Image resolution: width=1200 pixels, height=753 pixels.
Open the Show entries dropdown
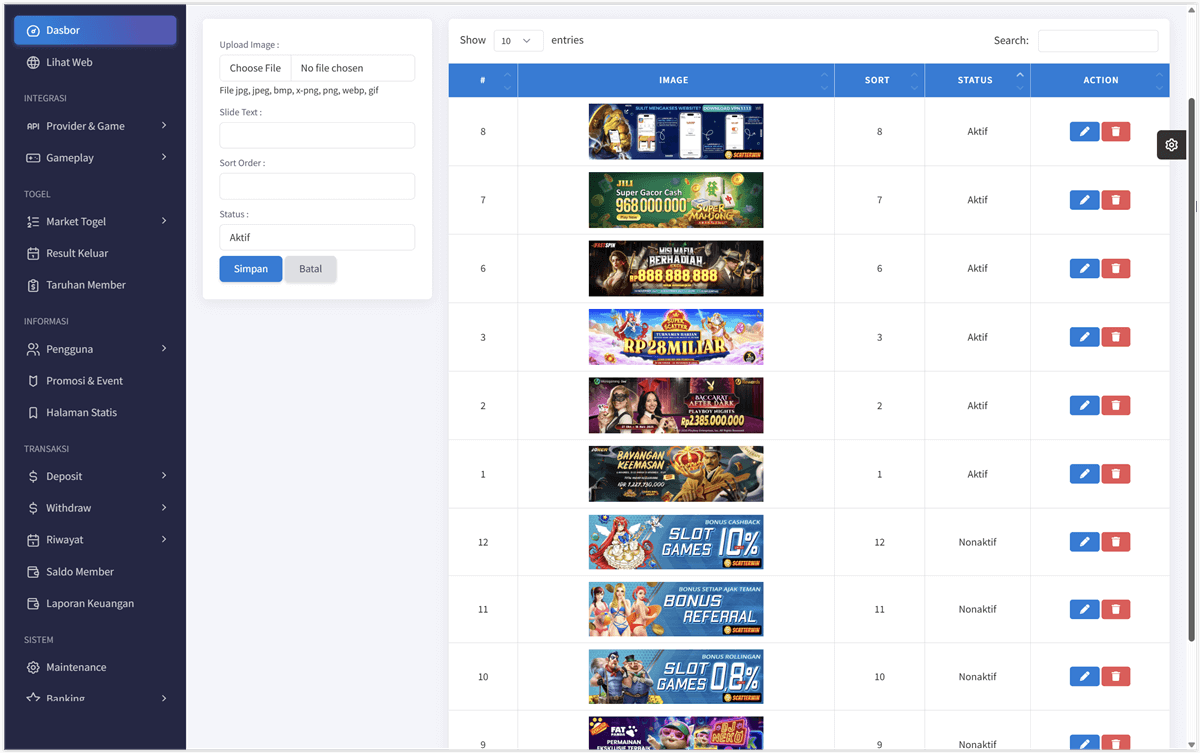517,40
